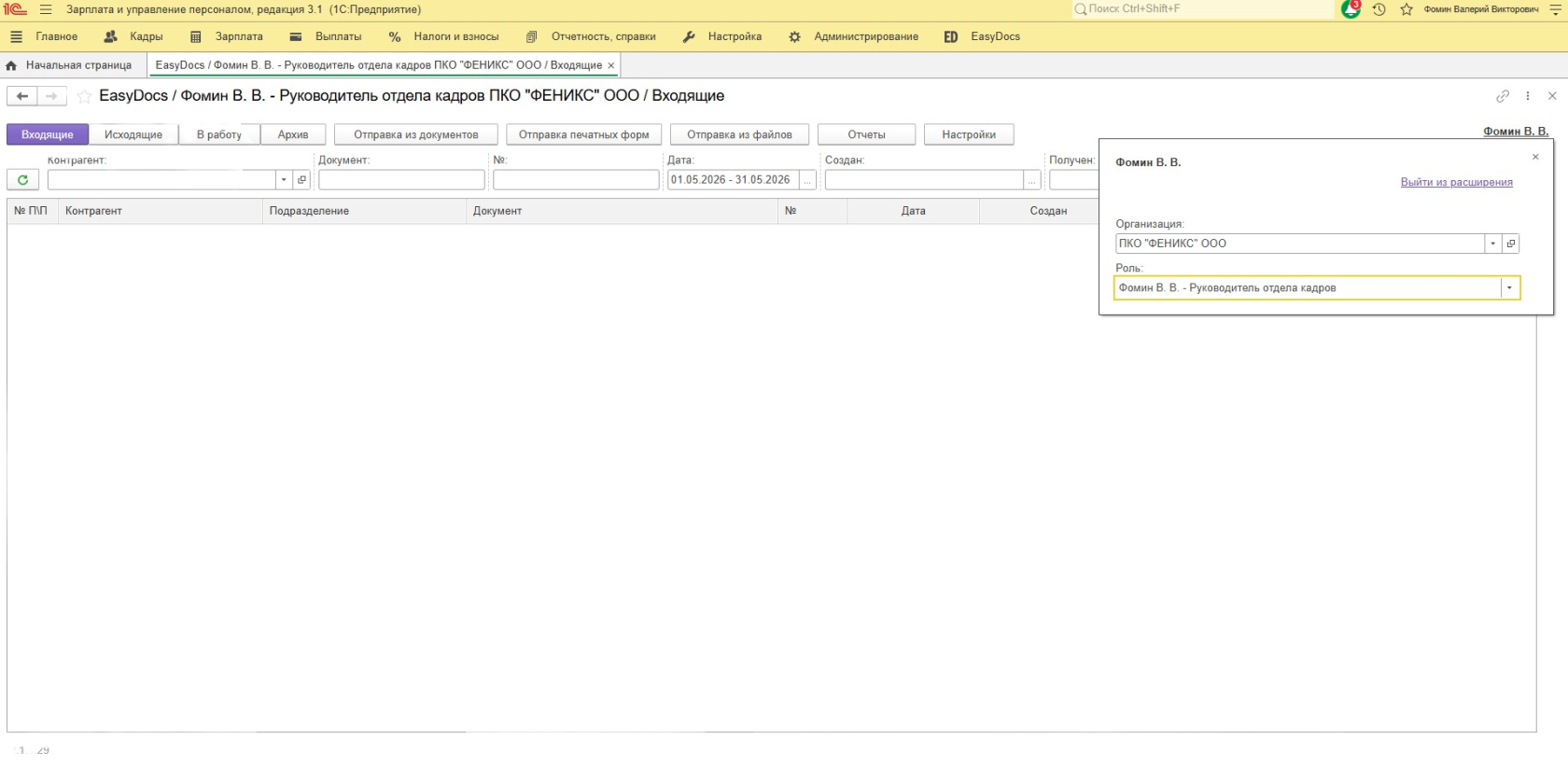Open Отправка из документов
Image resolution: width=1568 pixels, height=767 pixels.
(416, 135)
